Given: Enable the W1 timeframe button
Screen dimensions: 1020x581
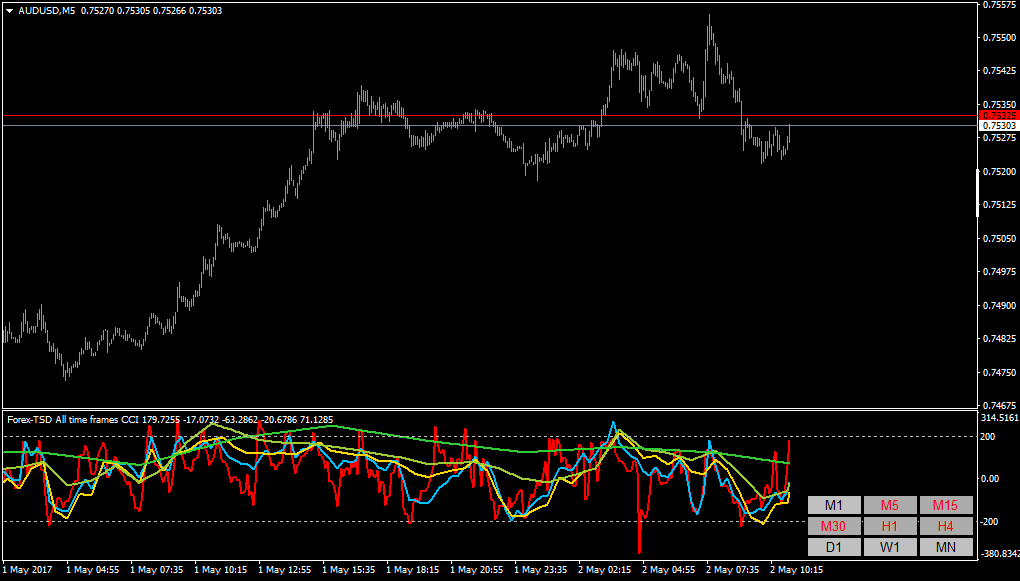Looking at the screenshot, I should 890,547.
